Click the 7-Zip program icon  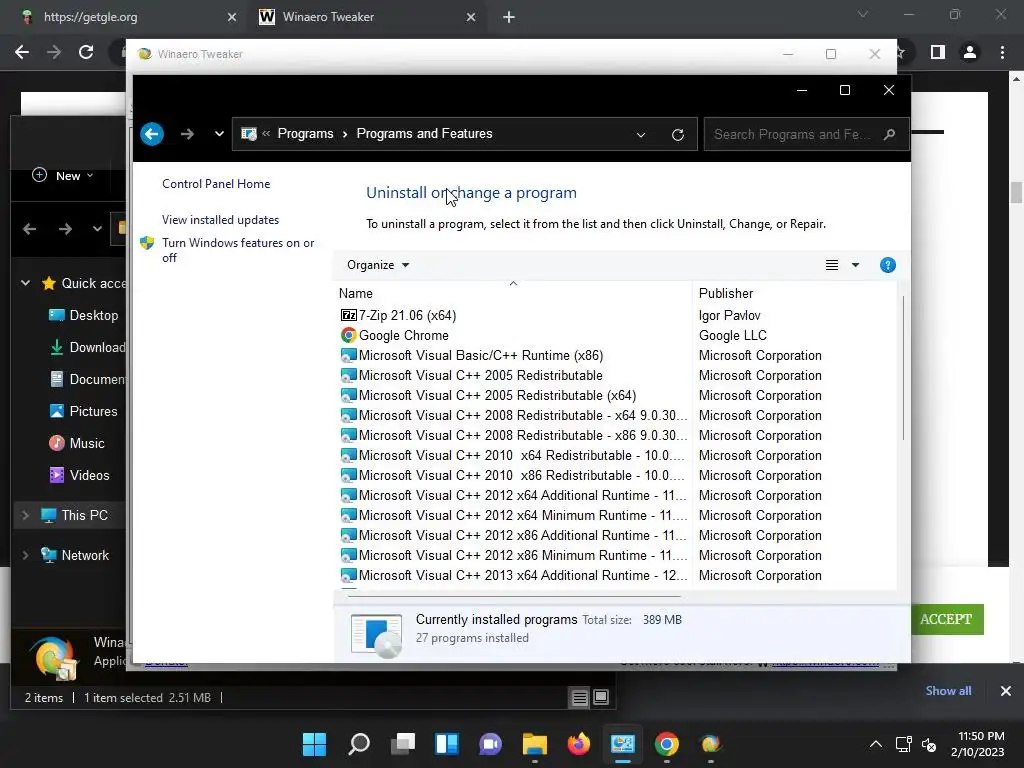point(349,315)
